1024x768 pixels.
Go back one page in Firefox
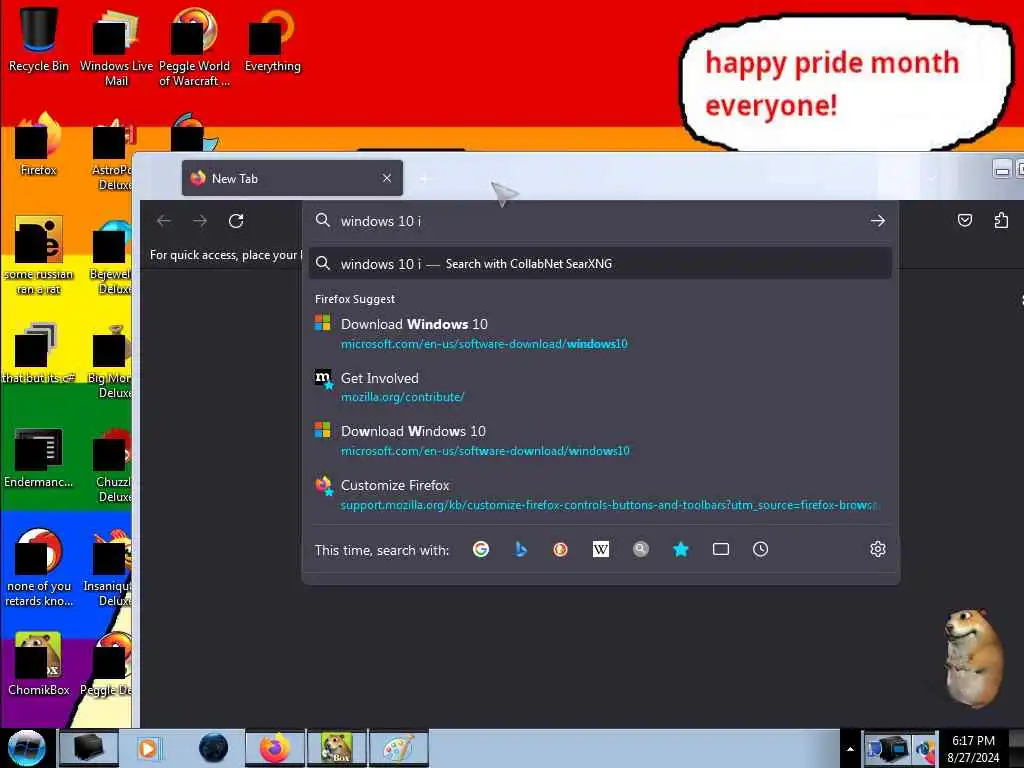tap(164, 221)
